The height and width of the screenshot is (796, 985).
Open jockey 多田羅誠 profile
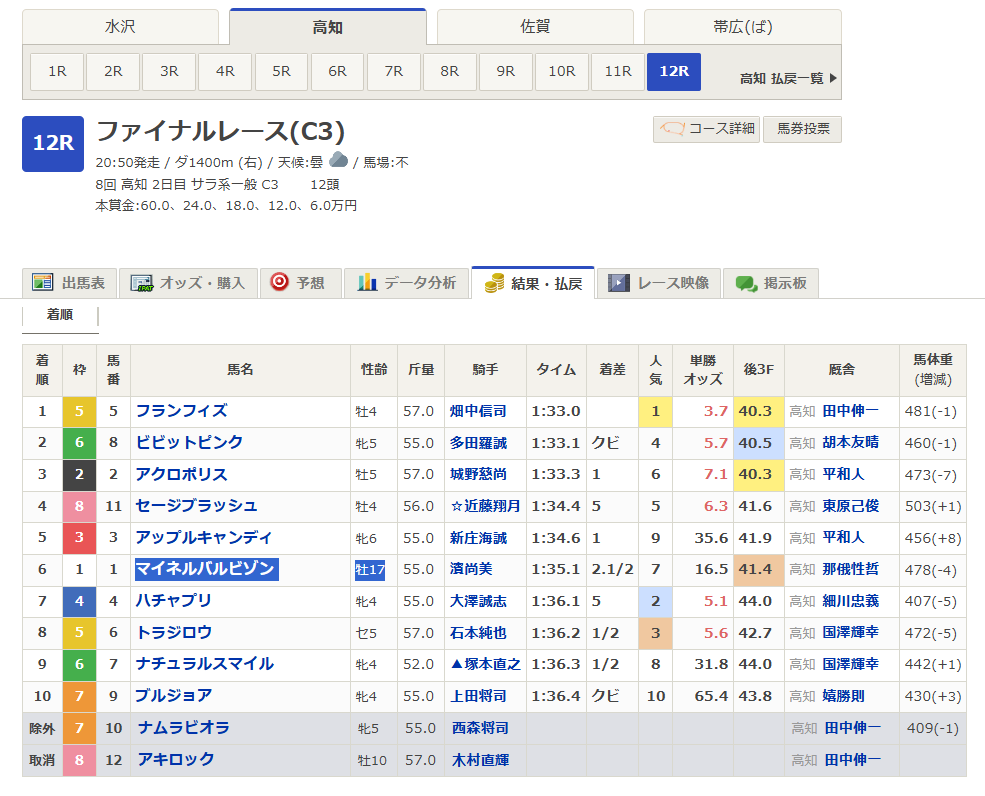point(478,443)
